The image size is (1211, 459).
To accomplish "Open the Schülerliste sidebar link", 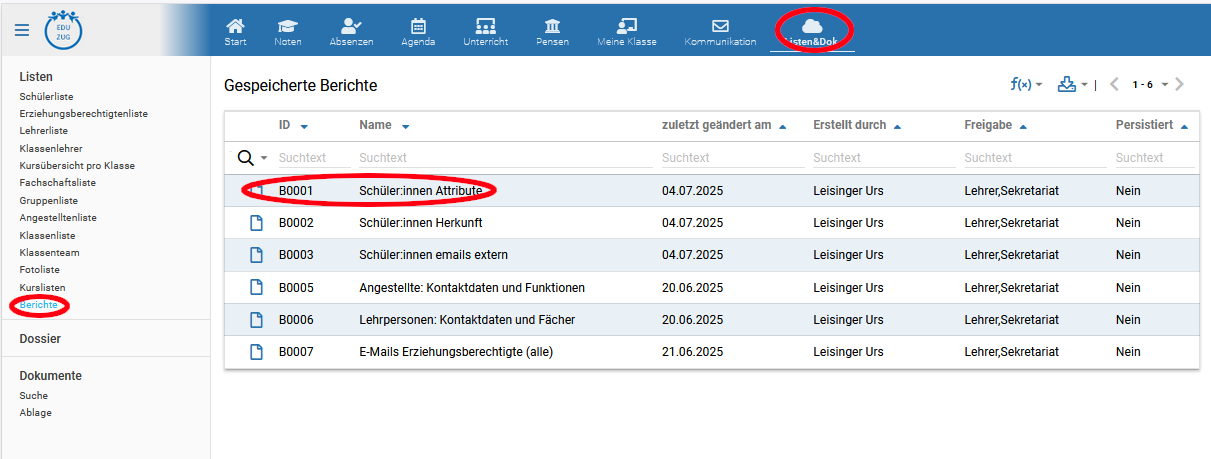I will pyautogui.click(x=46, y=97).
